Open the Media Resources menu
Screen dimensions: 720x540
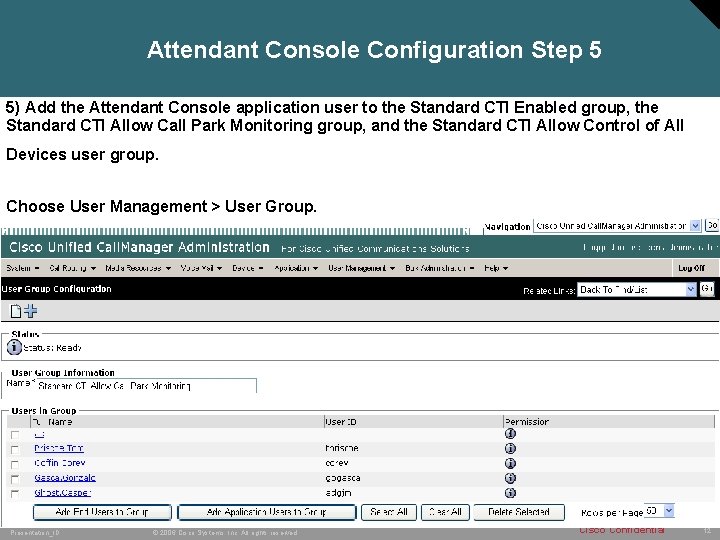(138, 268)
